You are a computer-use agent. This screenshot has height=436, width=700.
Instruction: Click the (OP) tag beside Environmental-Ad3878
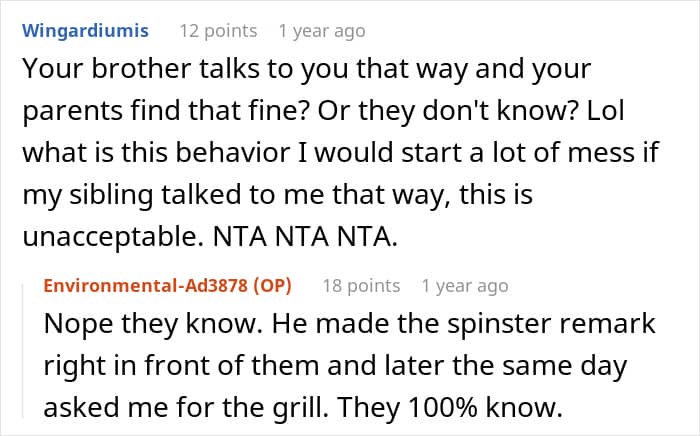(272, 286)
